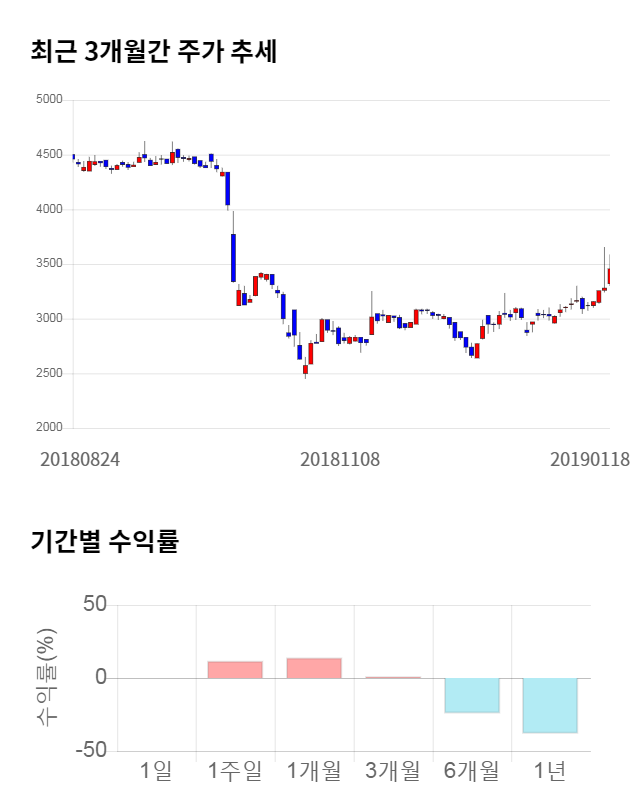Click the 20190118 end date label
640x810 pixels.
(x=590, y=459)
